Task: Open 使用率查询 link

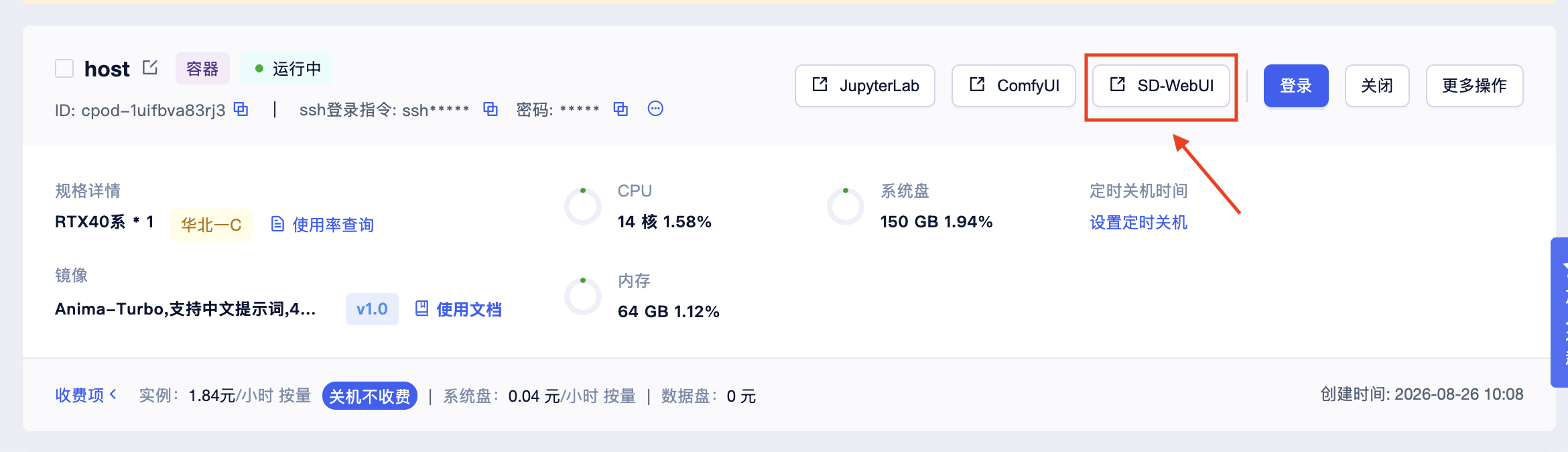Action: click(x=322, y=225)
